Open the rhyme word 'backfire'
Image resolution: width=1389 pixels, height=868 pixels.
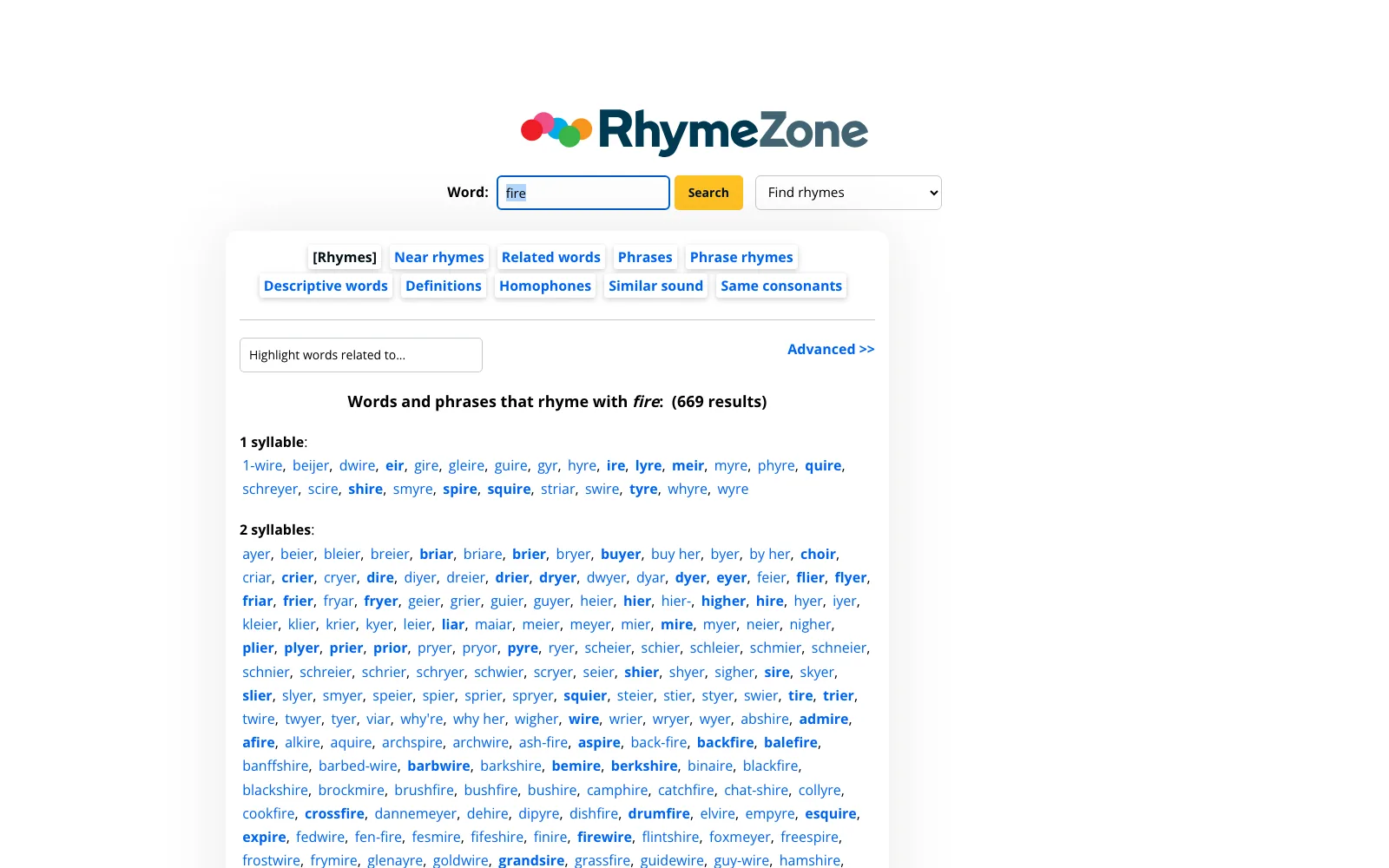(726, 742)
